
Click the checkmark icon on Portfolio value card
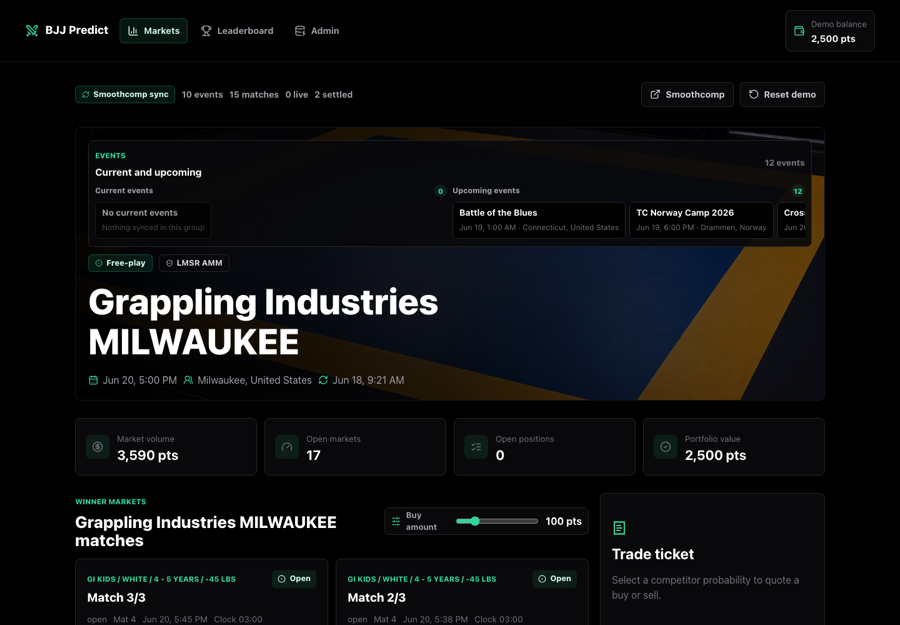[x=666, y=447]
